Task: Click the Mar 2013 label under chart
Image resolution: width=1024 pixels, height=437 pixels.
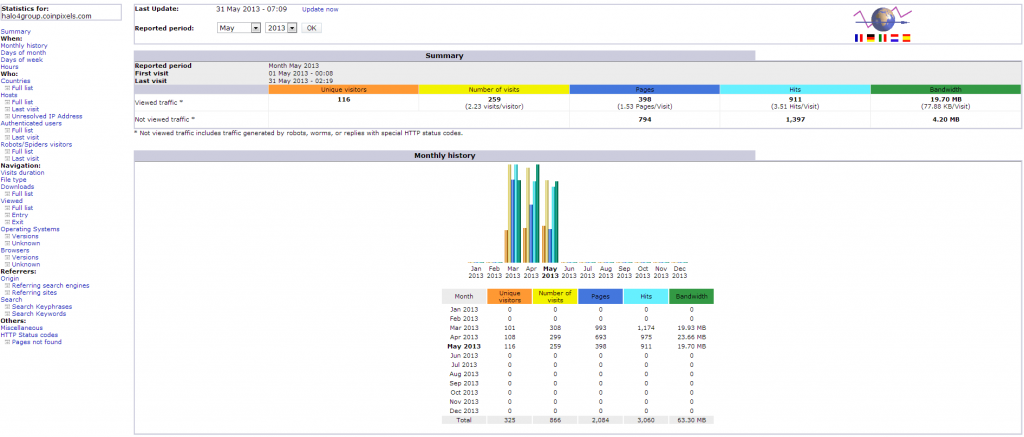Action: coord(513,272)
